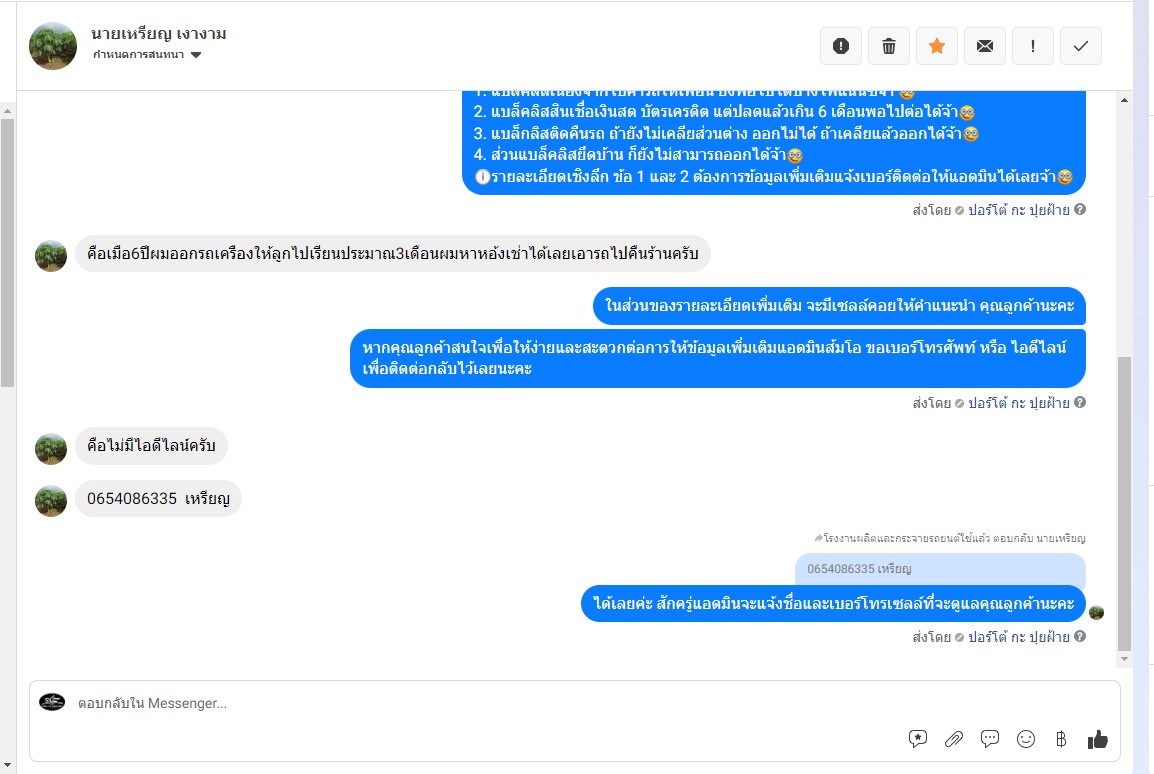
Task: Flag conversation with exclamation mark button
Action: pyautogui.click(x=1033, y=46)
